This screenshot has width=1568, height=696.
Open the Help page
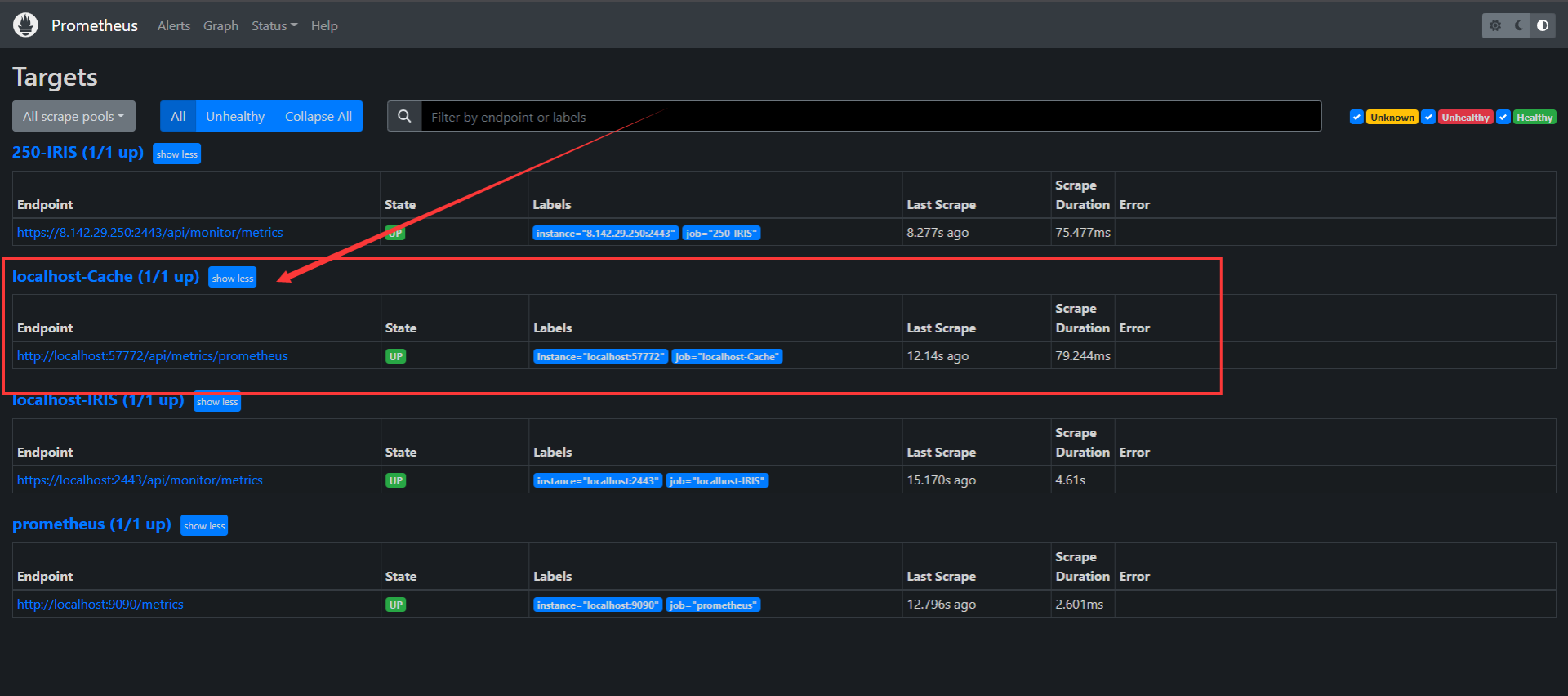324,25
